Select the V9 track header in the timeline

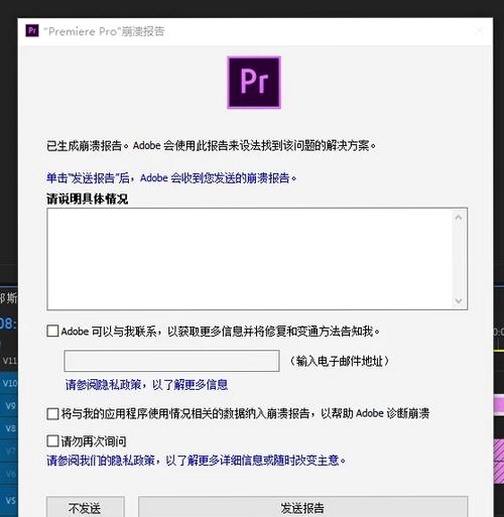tap(9, 406)
